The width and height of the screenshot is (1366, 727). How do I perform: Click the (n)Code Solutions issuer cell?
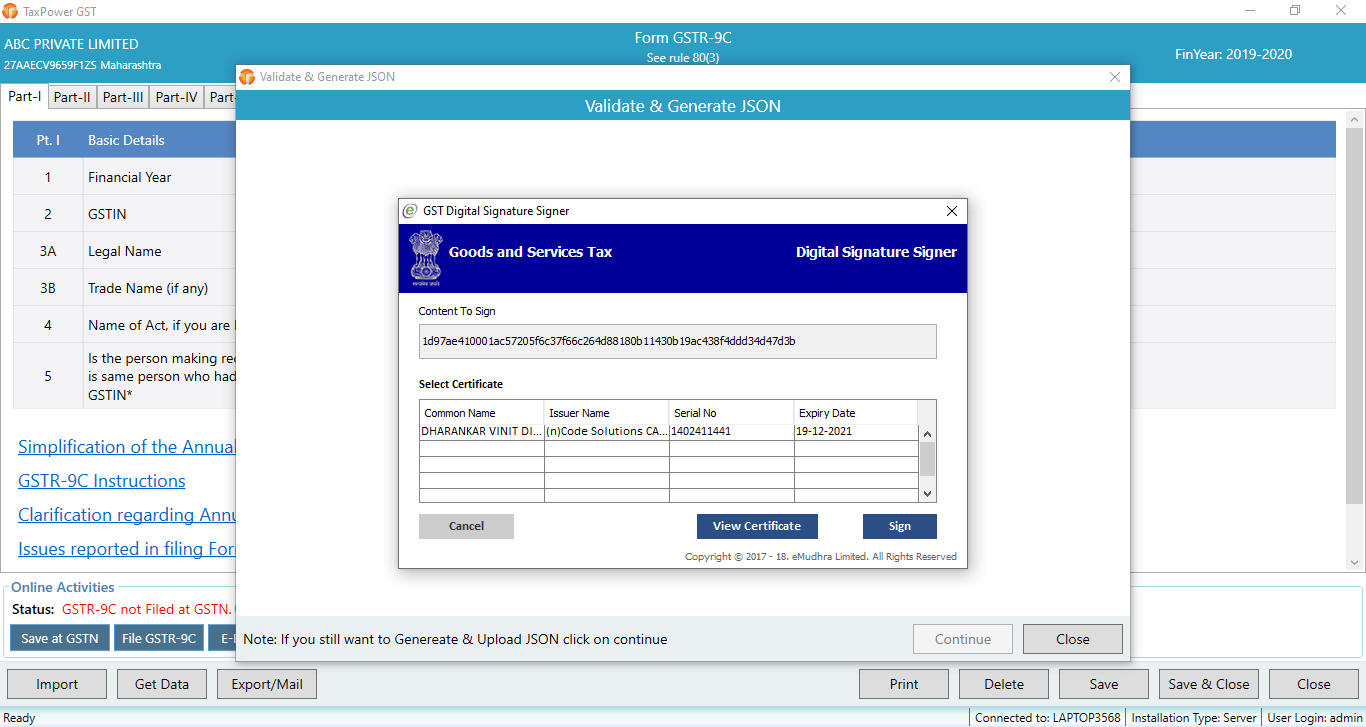tap(607, 432)
